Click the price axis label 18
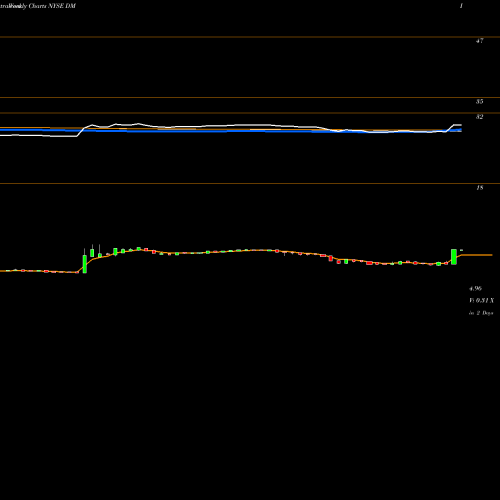Image resolution: width=500 pixels, height=500 pixels. click(479, 188)
